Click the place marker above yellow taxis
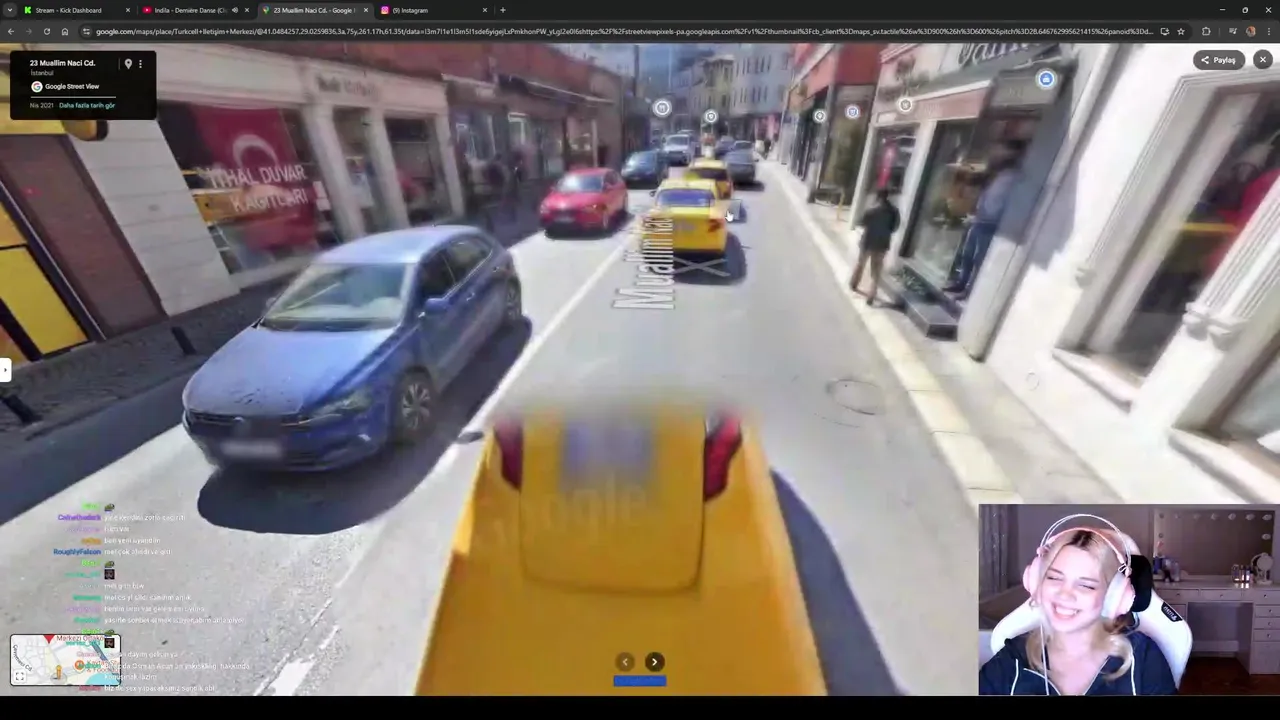 click(710, 116)
